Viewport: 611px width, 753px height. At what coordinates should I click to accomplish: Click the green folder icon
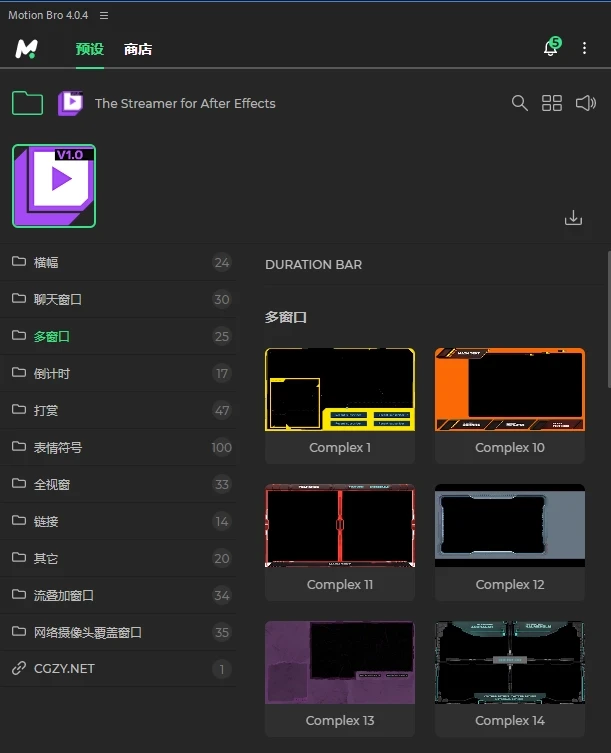pyautogui.click(x=27, y=103)
